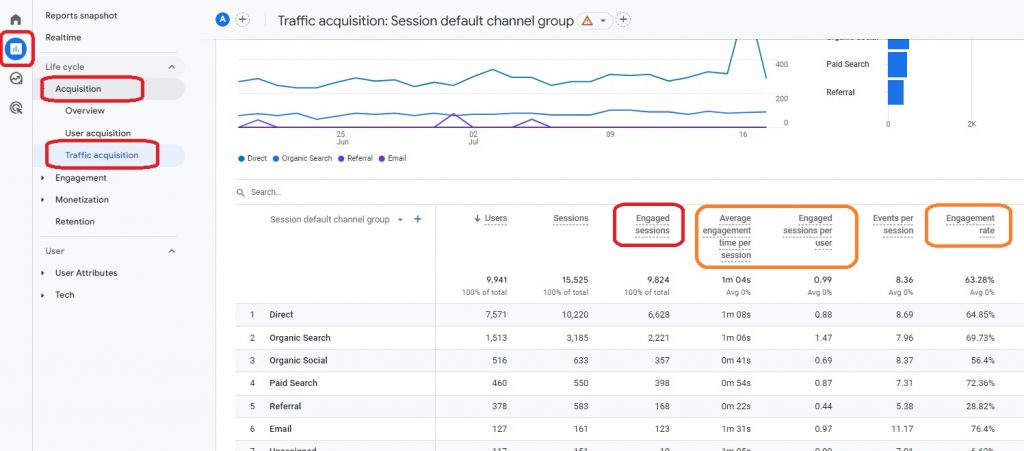Toggle the Email legend item
The height and width of the screenshot is (451, 1024).
(392, 159)
